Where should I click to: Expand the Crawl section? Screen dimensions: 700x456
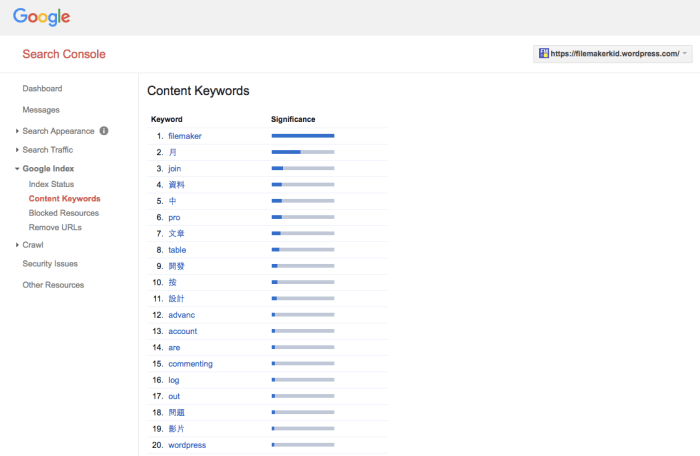click(32, 245)
